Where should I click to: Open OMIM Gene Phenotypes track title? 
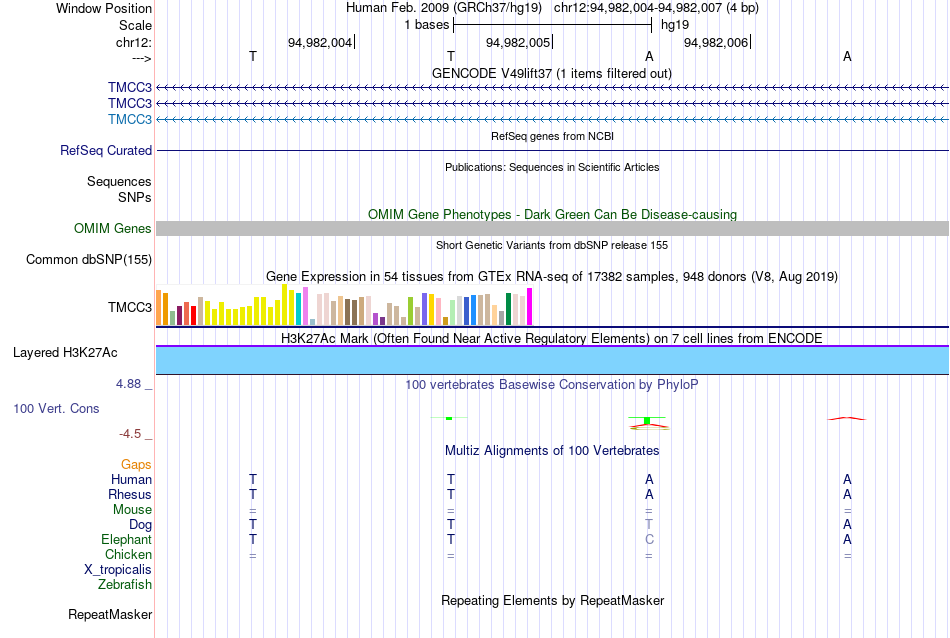(552, 214)
